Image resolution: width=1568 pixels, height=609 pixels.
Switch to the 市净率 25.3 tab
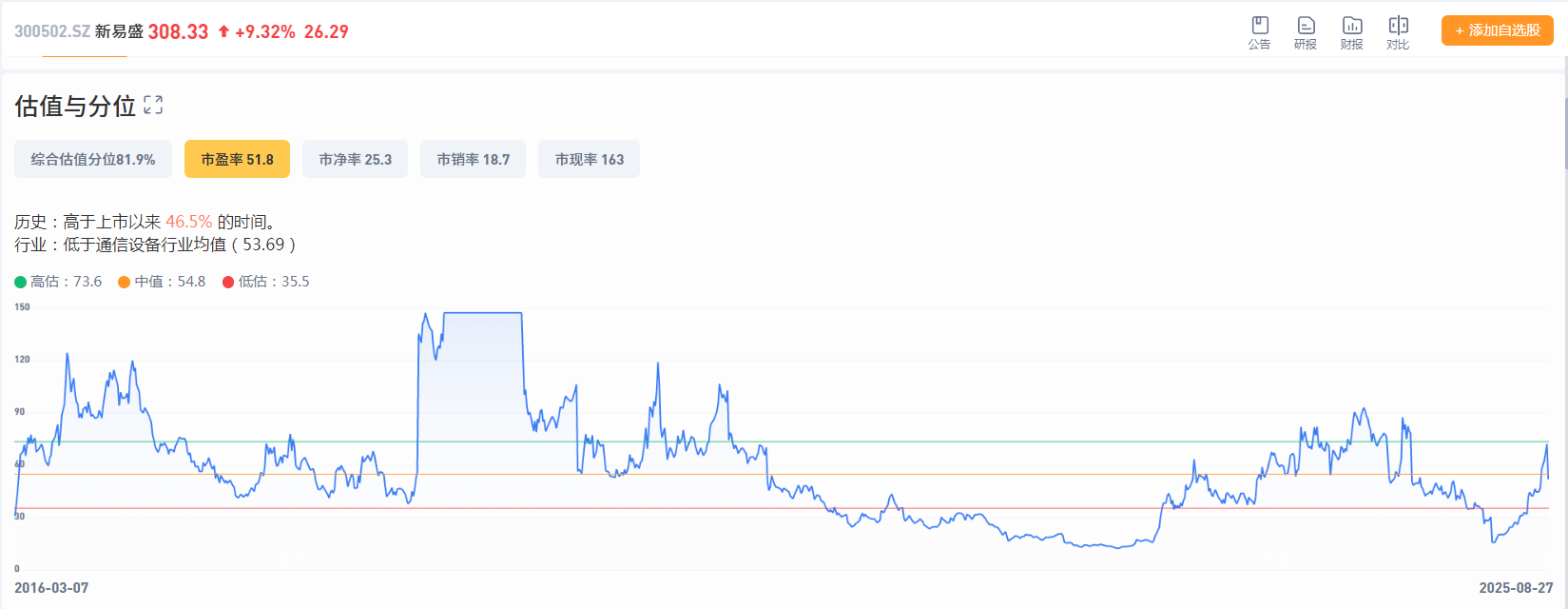355,159
